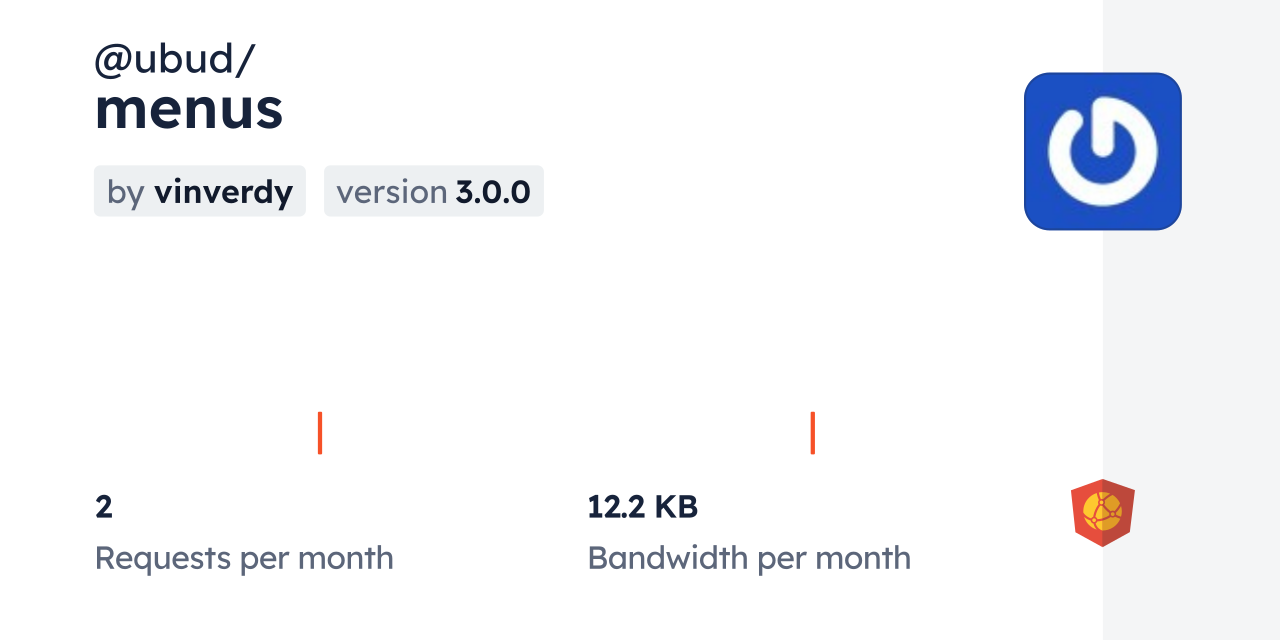Viewport: 1280px width, 640px height.
Task: Select the bold 'menus' package title
Action: coord(189,109)
